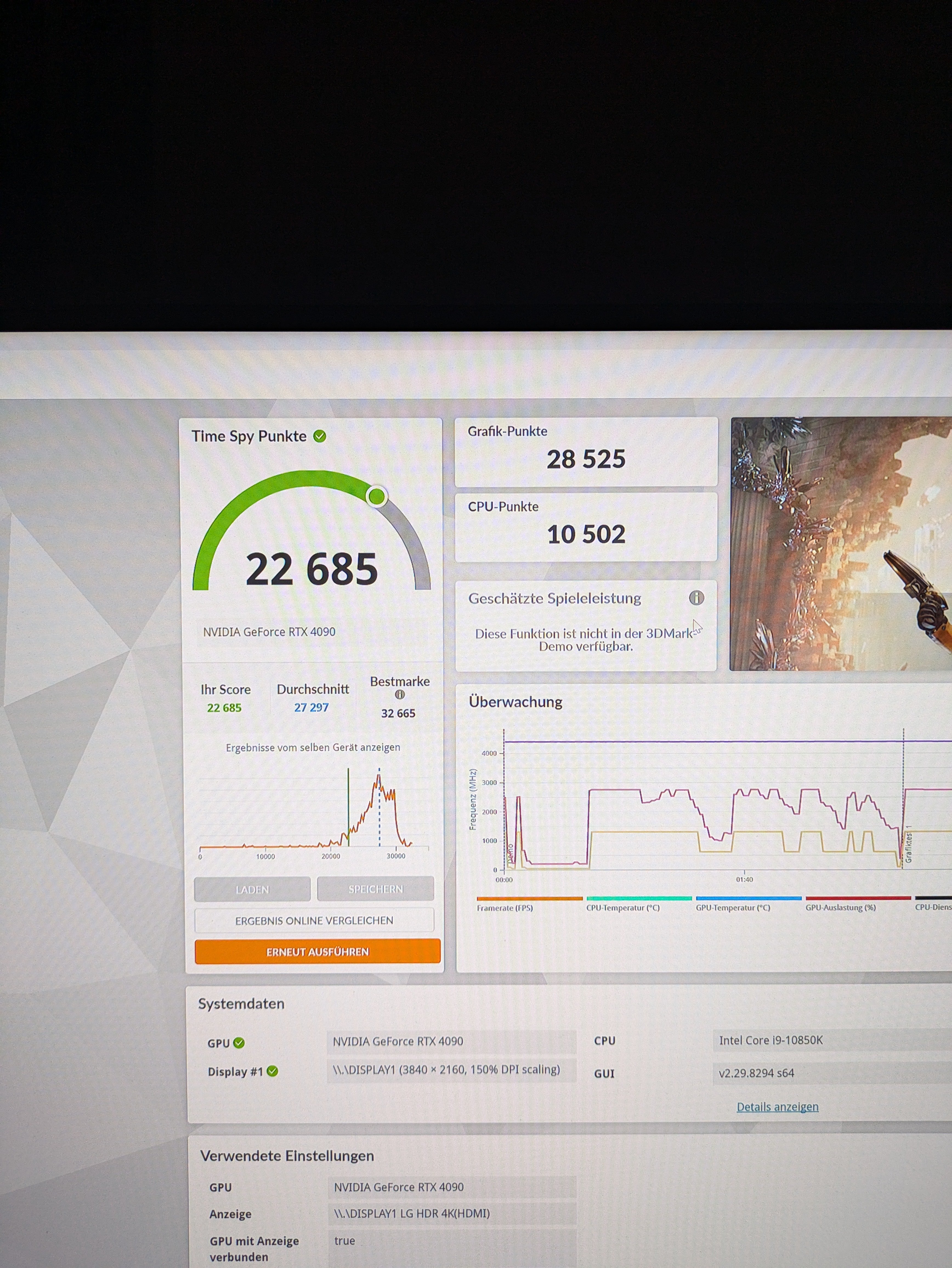Toggle GPU-Auslastung legend in monitoring chart
The width and height of the screenshot is (952, 1268).
840,907
